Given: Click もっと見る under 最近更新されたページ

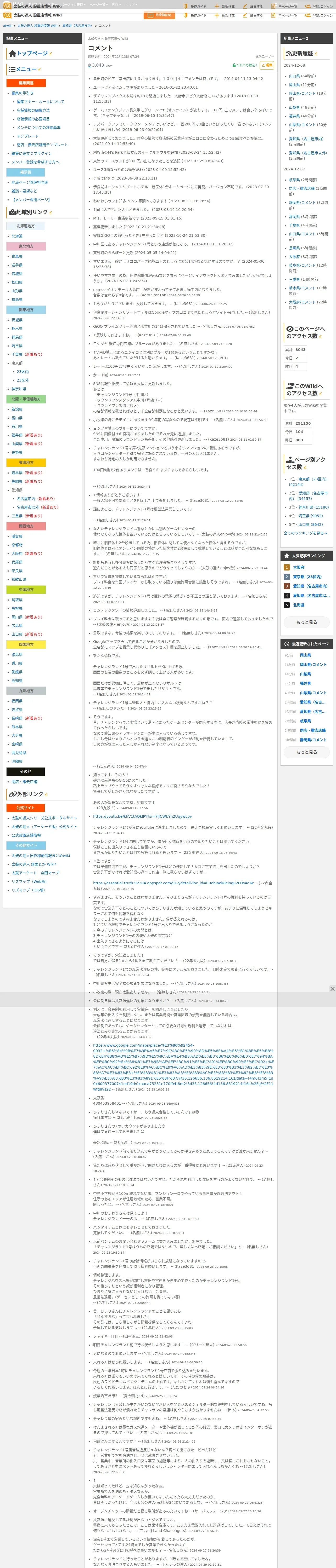Looking at the screenshot, I should click(x=307, y=752).
